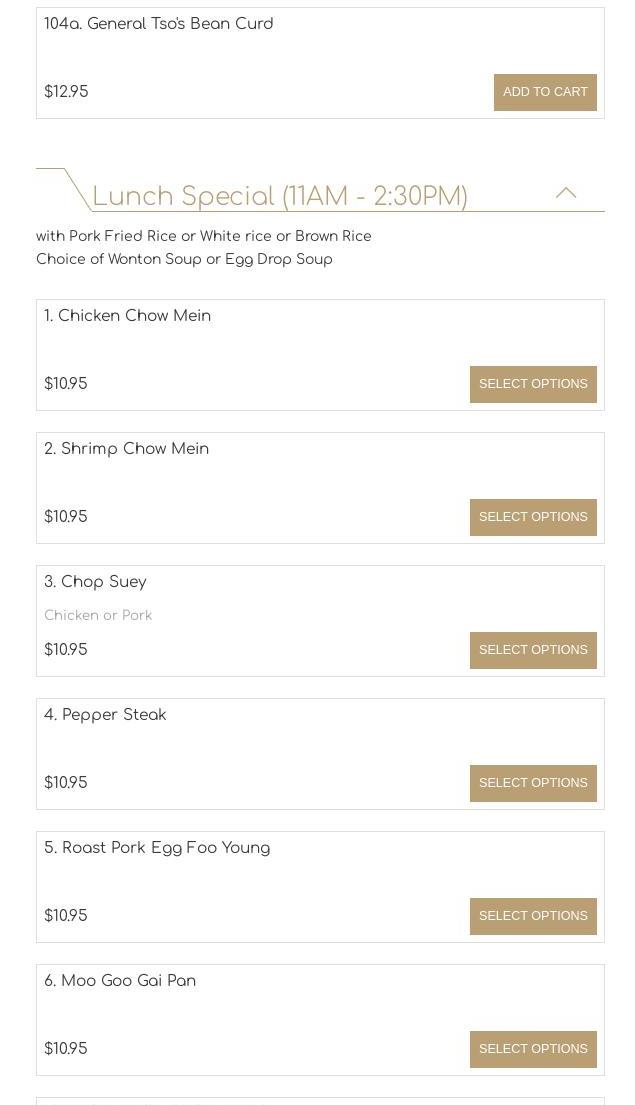Open the 6. Moo Goo Gai Pan title
635x1105 pixels.
pos(120,981)
